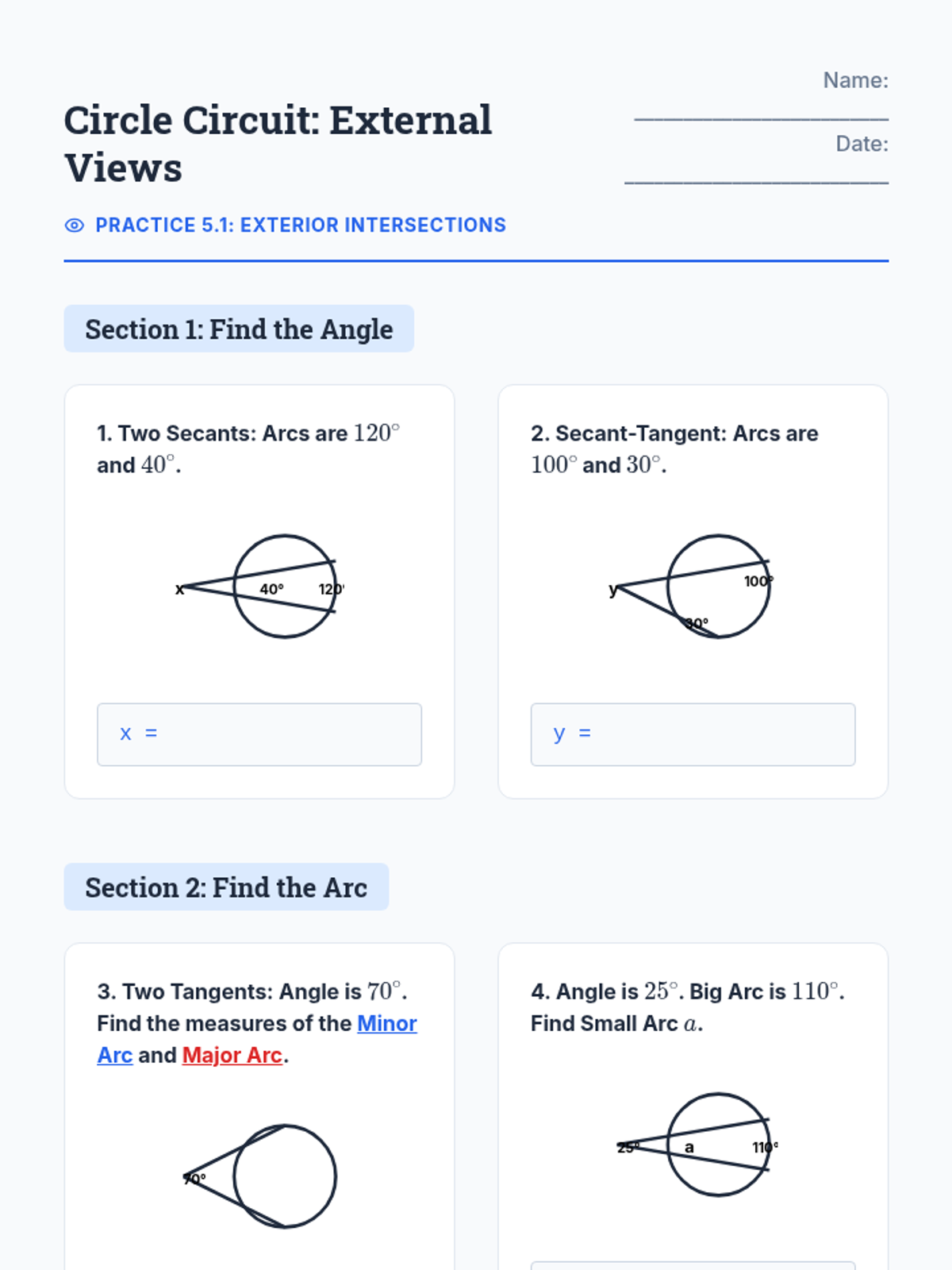Click the eye icon beside Practice 5.1
Viewport: 952px width, 1270px height.
click(74, 225)
